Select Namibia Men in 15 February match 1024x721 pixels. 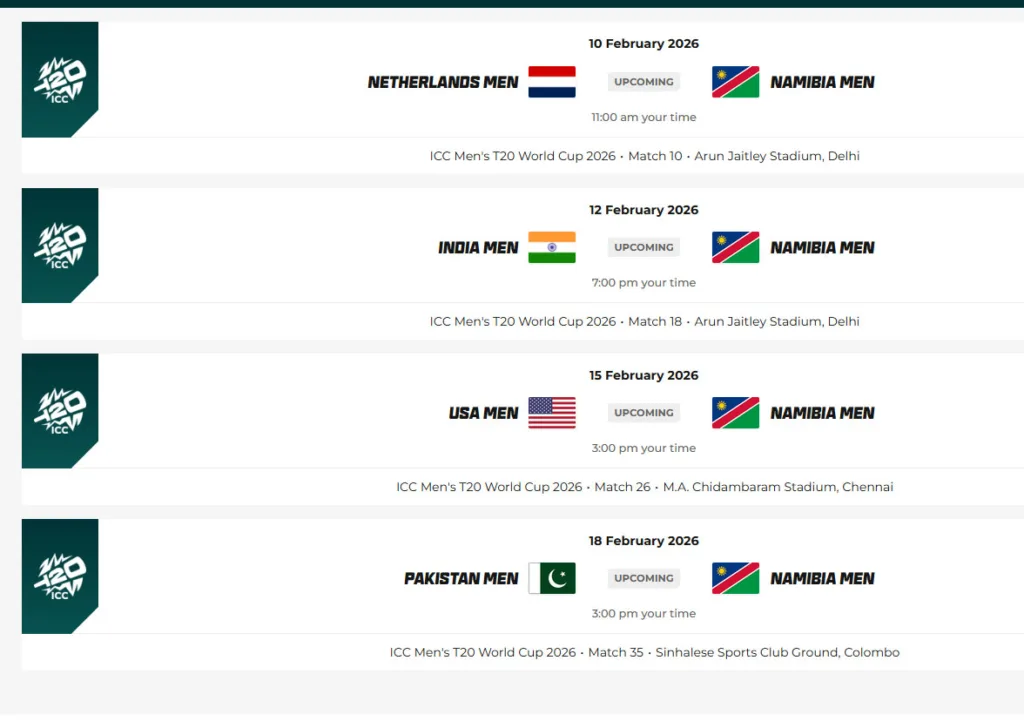point(822,413)
